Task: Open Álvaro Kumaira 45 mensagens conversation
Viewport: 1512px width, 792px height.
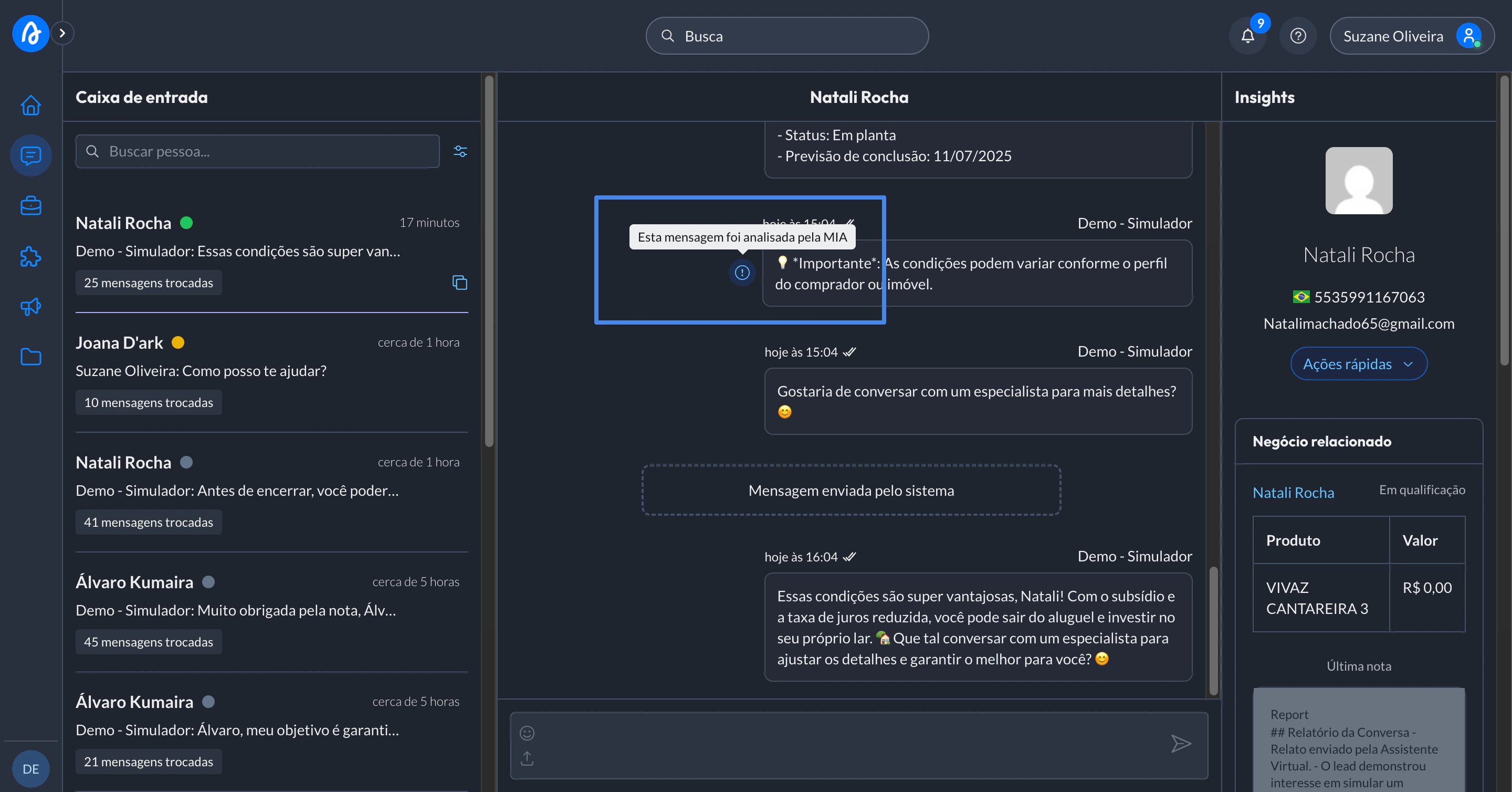Action: click(x=271, y=611)
